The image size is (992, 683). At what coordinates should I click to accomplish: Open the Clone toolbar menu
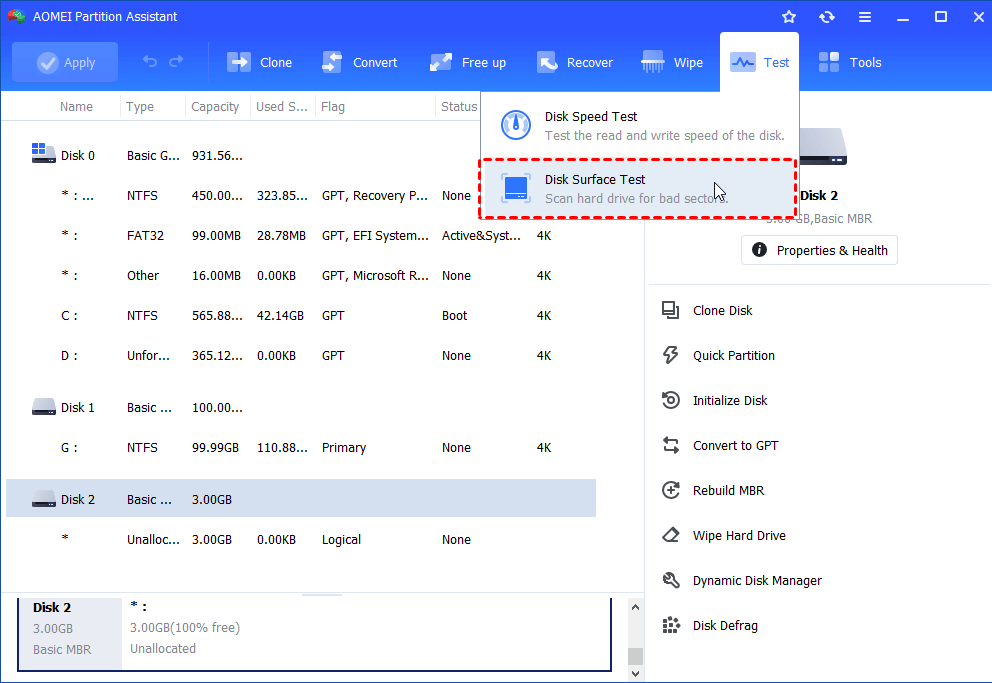click(x=259, y=62)
